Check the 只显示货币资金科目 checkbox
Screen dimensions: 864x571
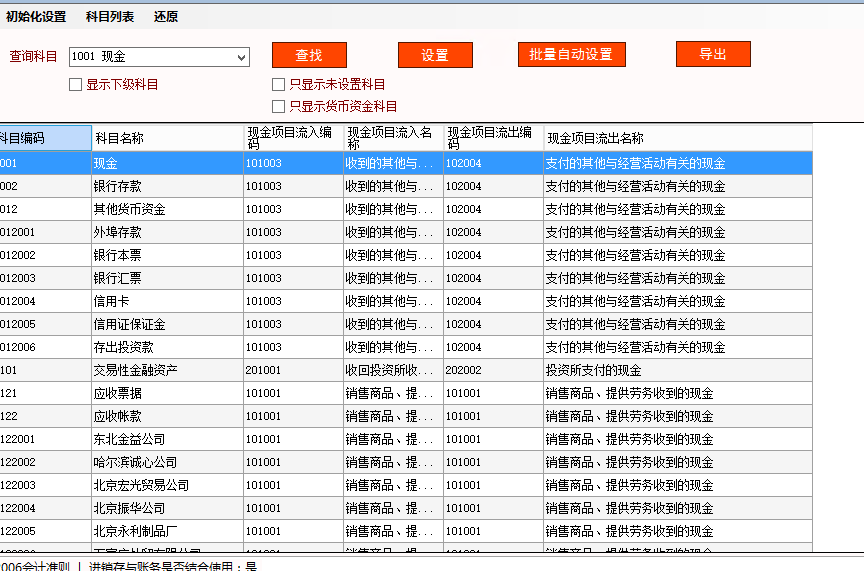tap(279, 106)
